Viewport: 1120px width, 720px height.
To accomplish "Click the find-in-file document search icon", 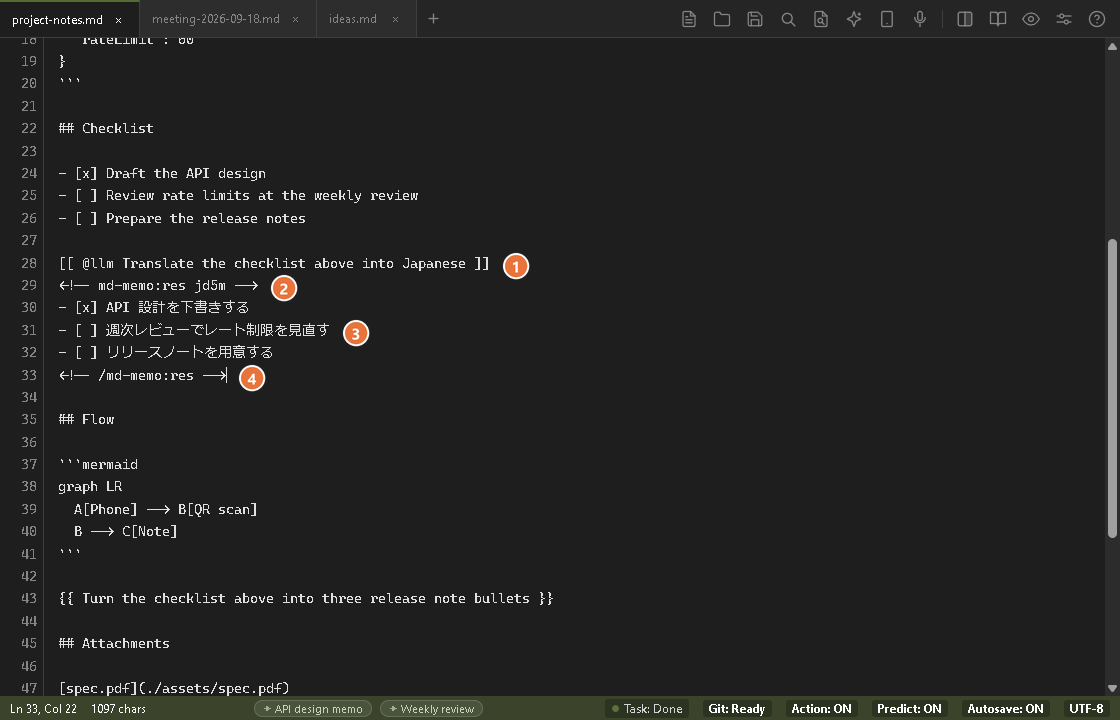I will (821, 19).
